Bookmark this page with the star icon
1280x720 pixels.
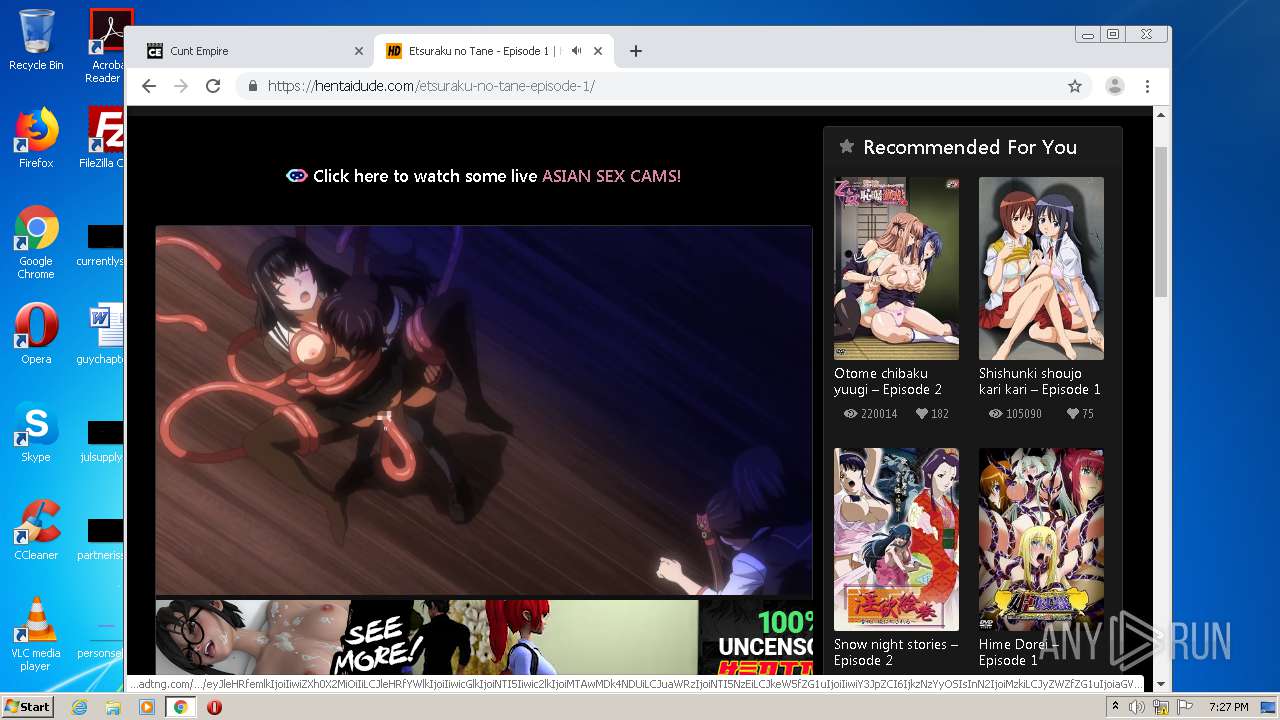[1075, 86]
